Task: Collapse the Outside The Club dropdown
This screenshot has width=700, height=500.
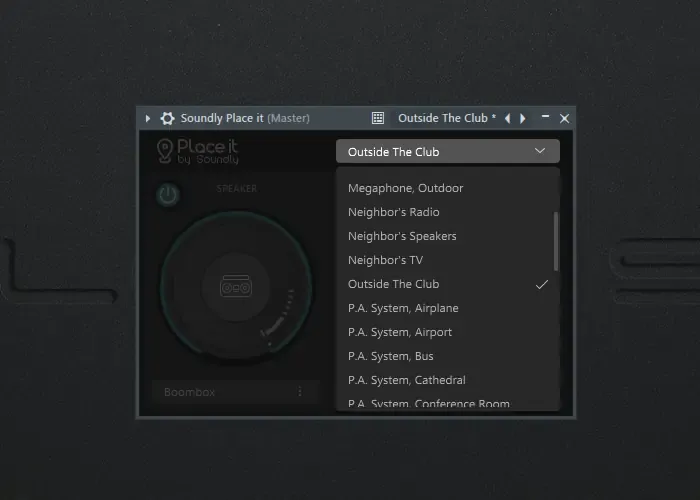Action: 448,151
